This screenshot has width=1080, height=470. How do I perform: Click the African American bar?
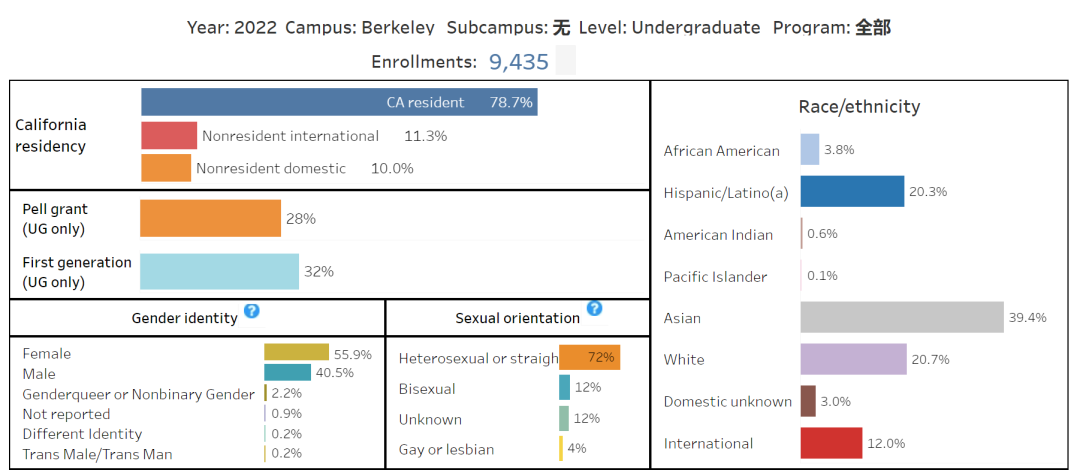tap(809, 150)
